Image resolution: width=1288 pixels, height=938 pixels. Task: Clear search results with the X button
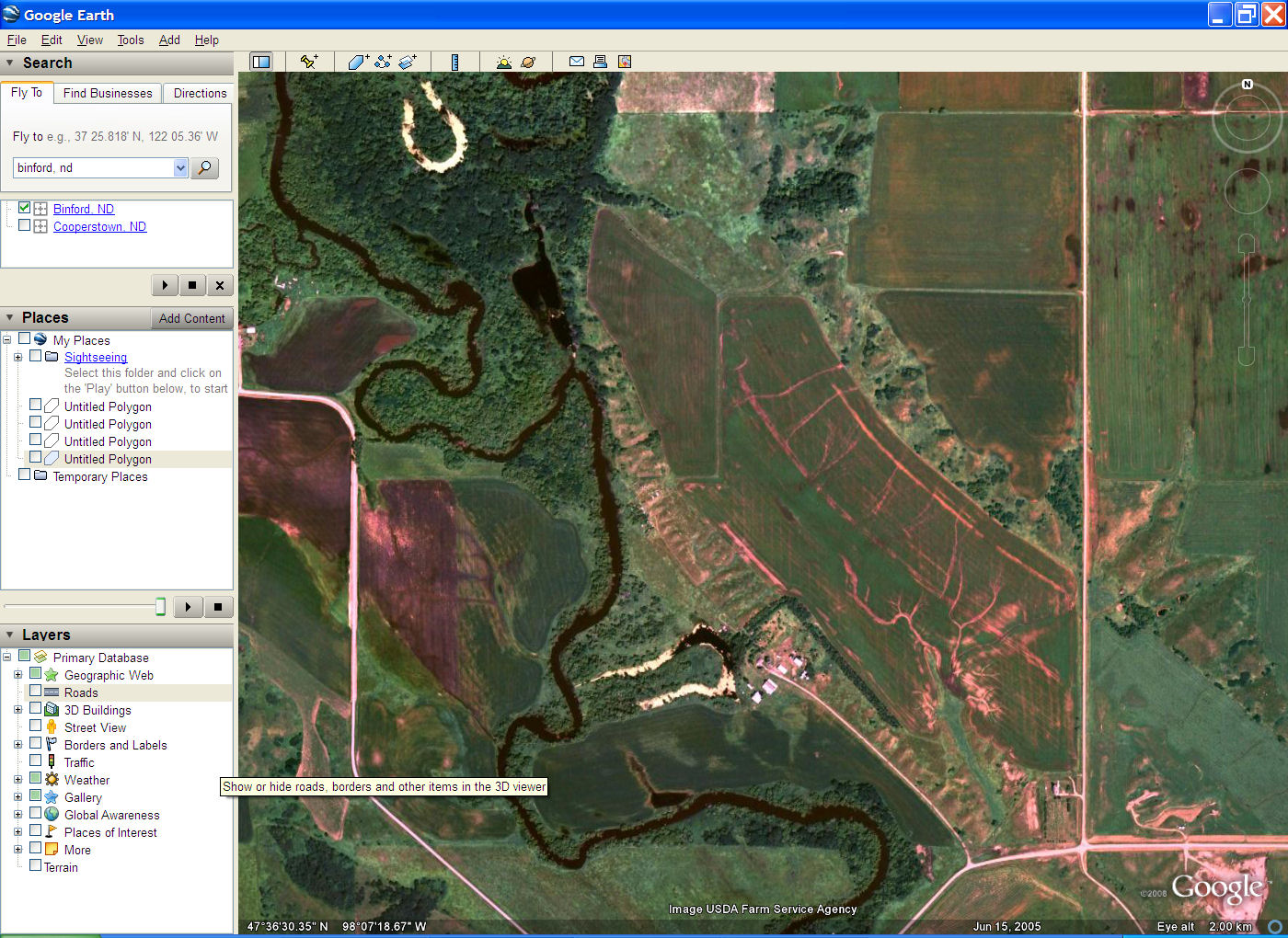[219, 285]
